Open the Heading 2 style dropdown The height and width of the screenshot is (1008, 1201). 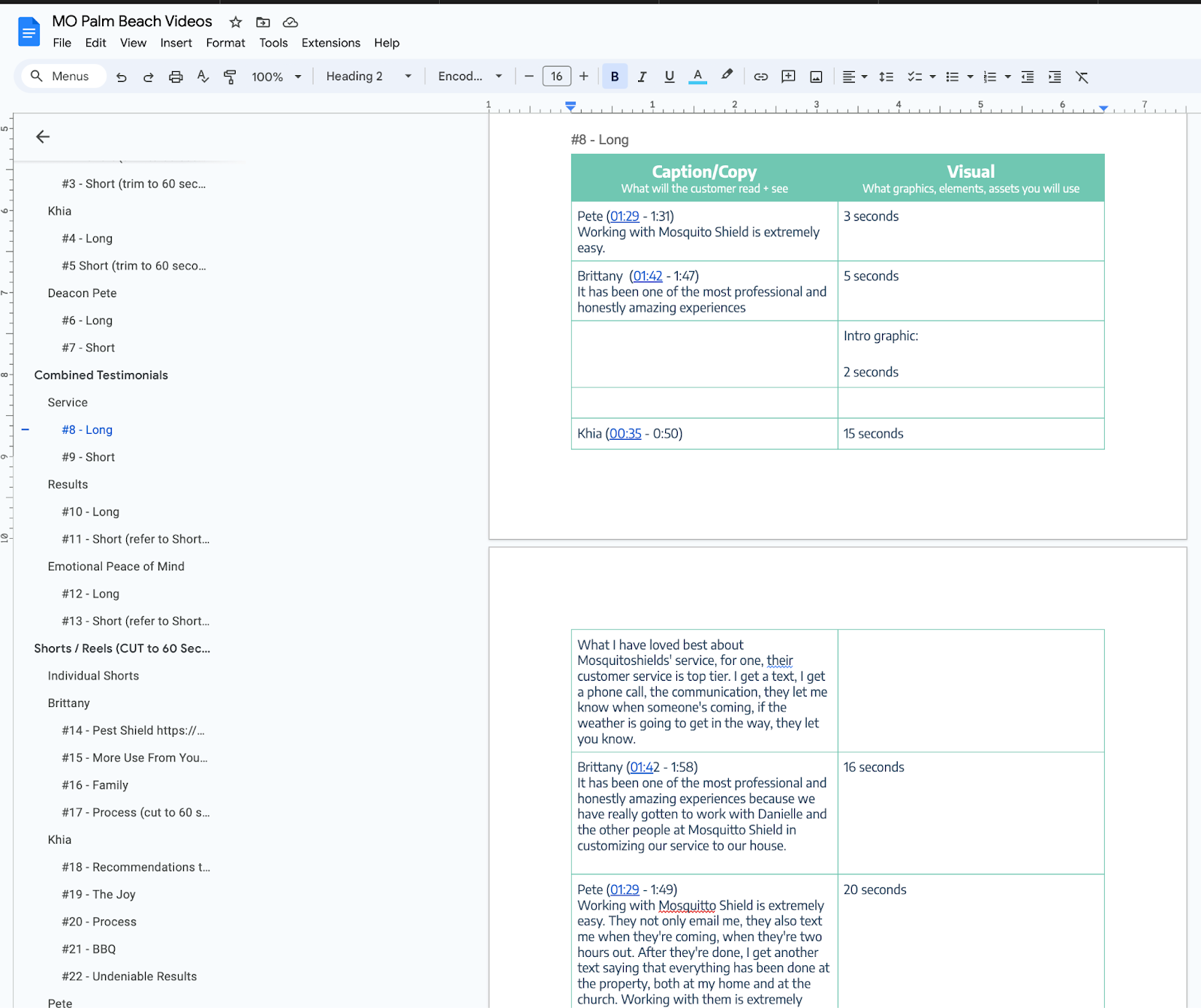point(369,77)
